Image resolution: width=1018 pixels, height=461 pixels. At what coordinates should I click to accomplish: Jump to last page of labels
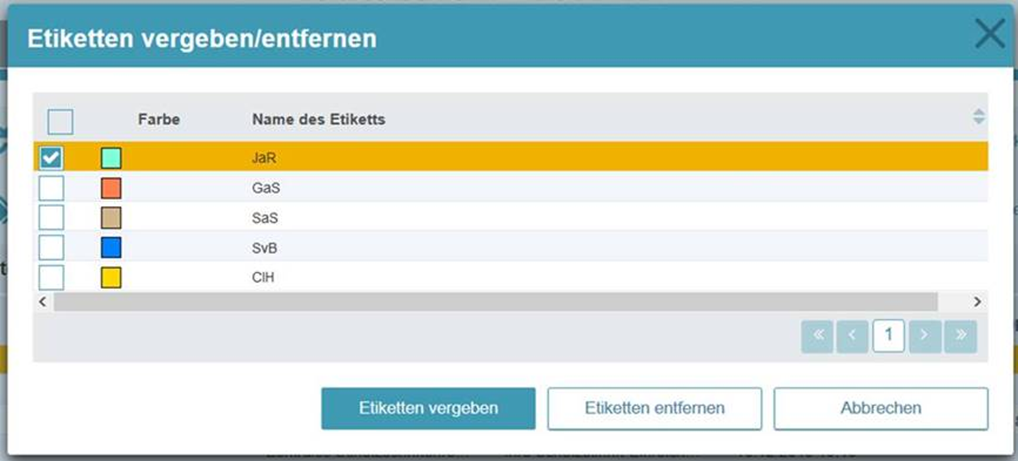[x=961, y=336]
